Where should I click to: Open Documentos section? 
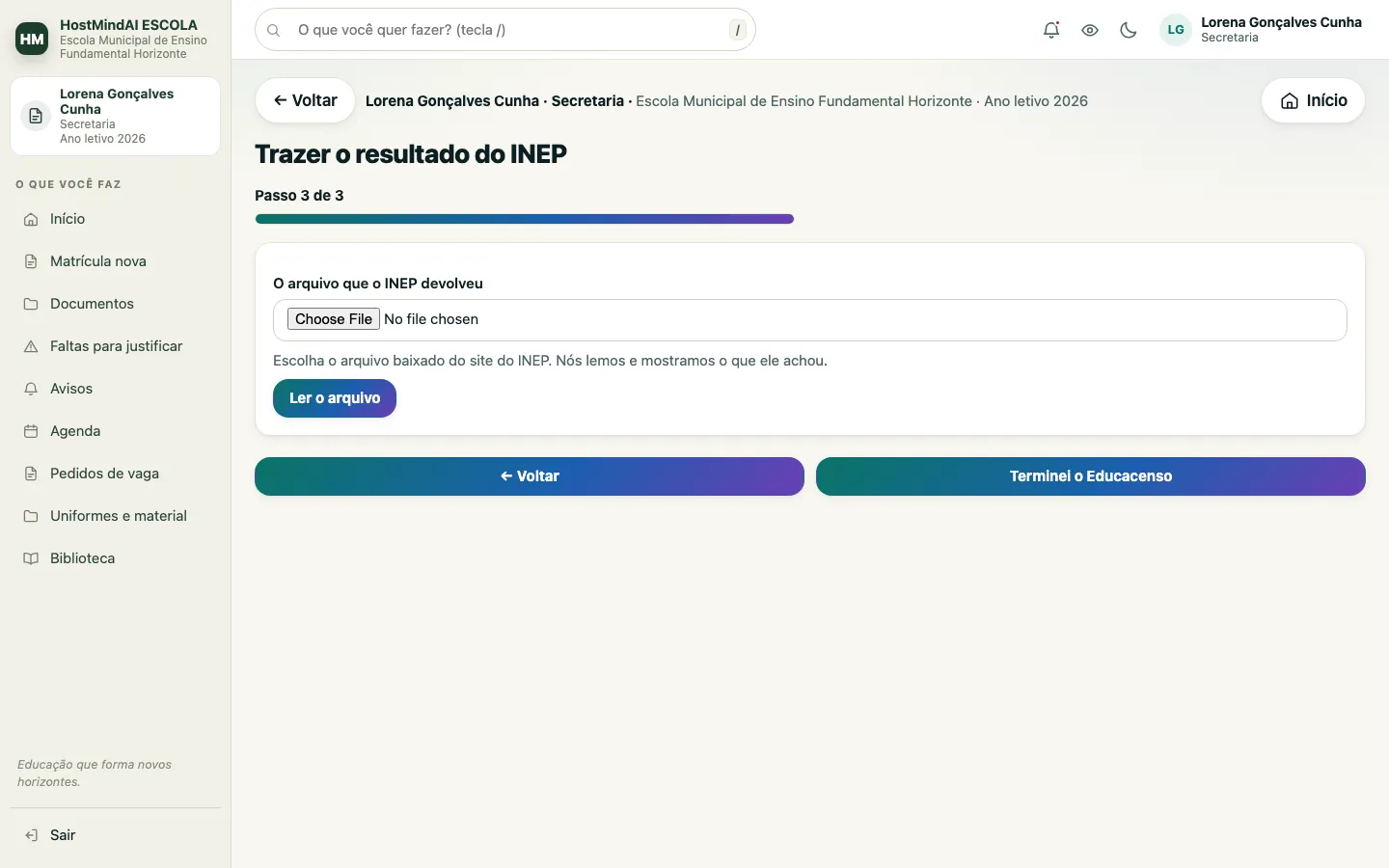click(116, 304)
